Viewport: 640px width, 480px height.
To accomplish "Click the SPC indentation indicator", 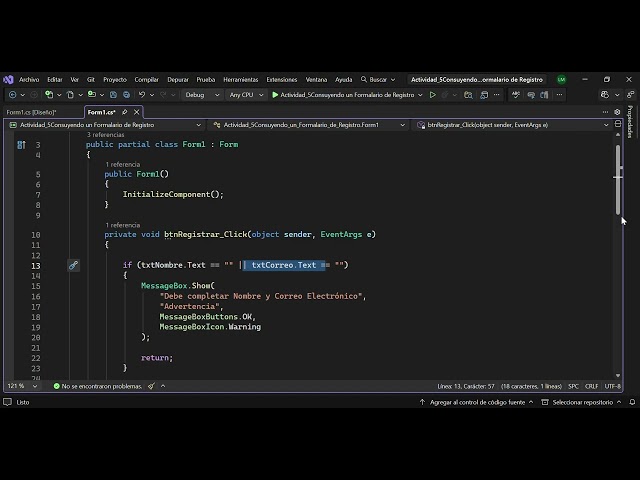I will coord(573,386).
